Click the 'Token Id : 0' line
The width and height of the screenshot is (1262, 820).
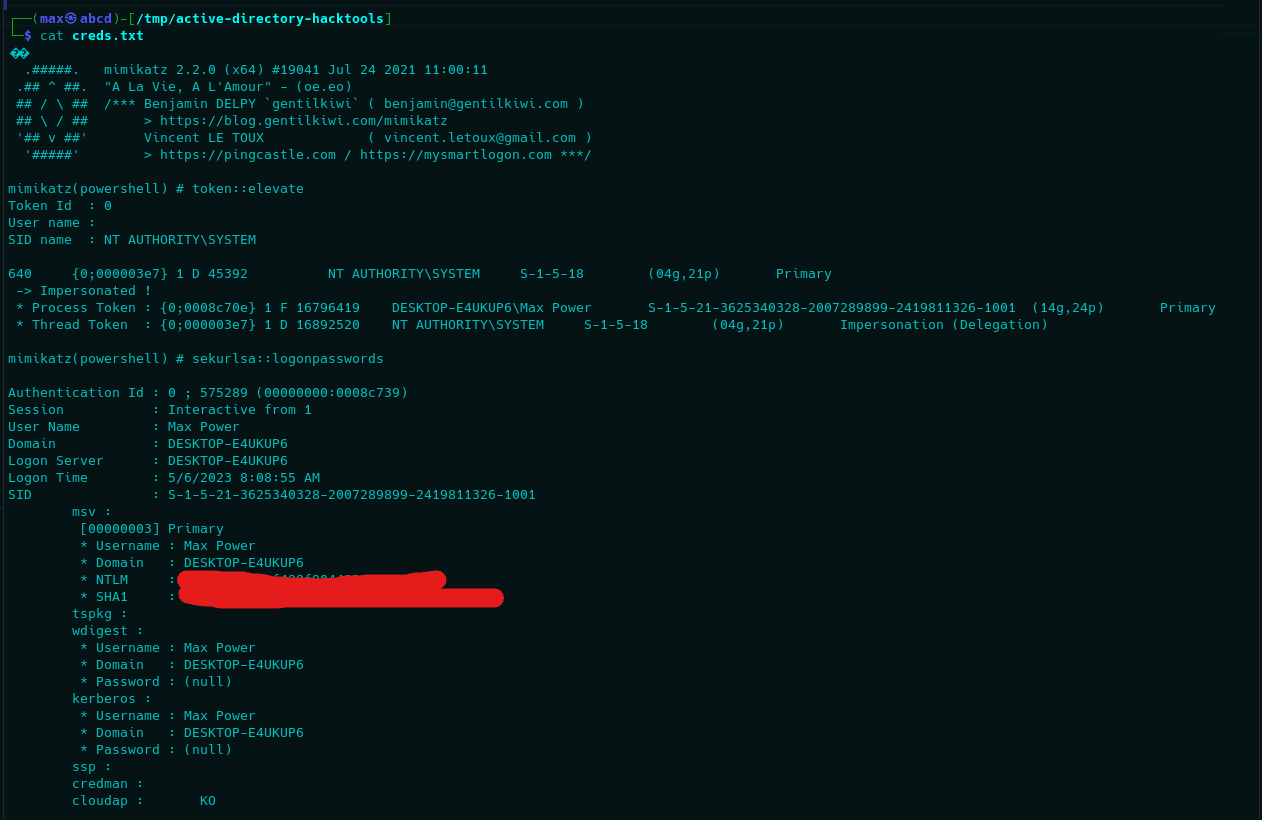[60, 206]
